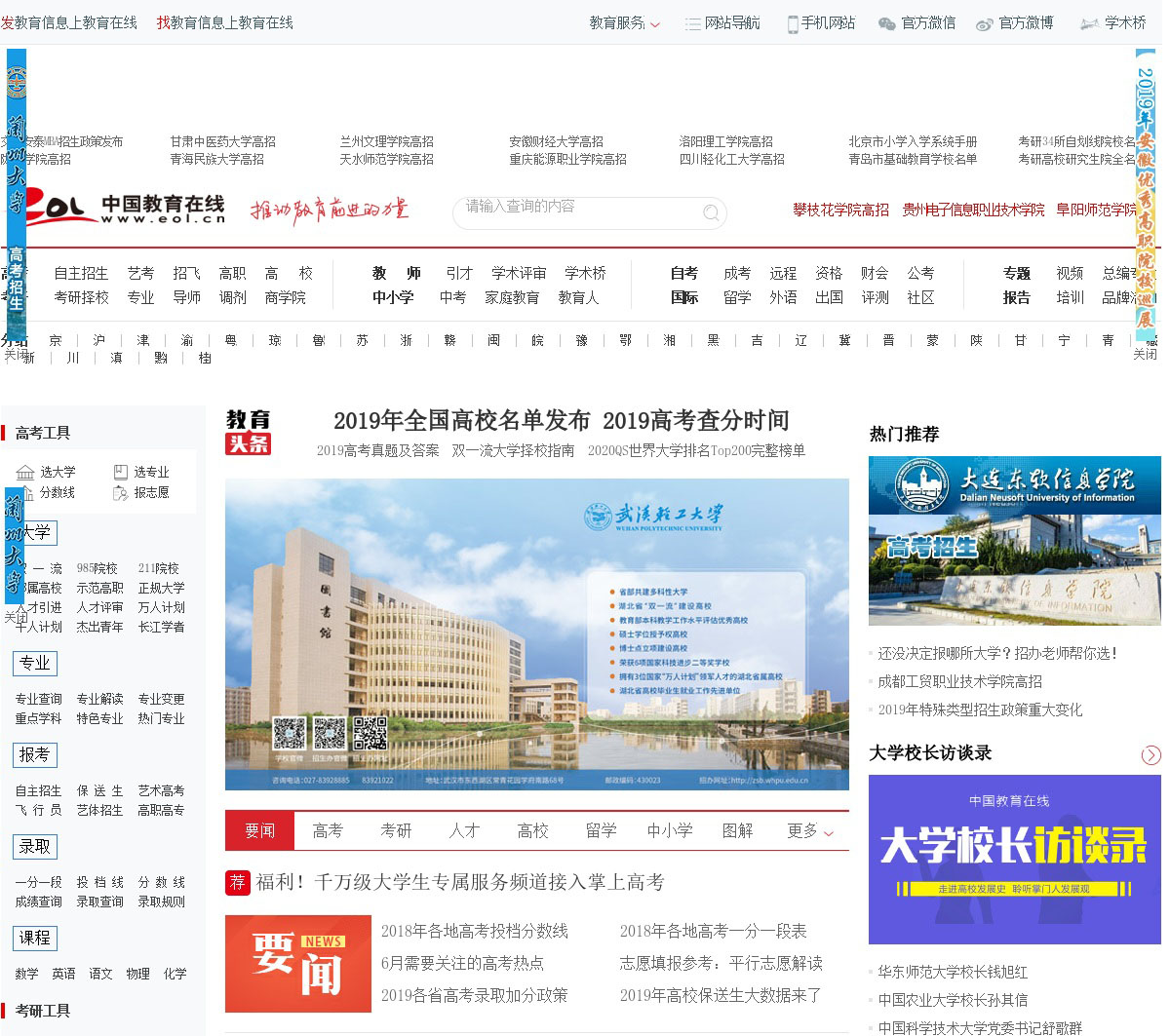The width and height of the screenshot is (1170, 1036).
Task: Click the 录取 sidebar section button
Action: coord(35,847)
